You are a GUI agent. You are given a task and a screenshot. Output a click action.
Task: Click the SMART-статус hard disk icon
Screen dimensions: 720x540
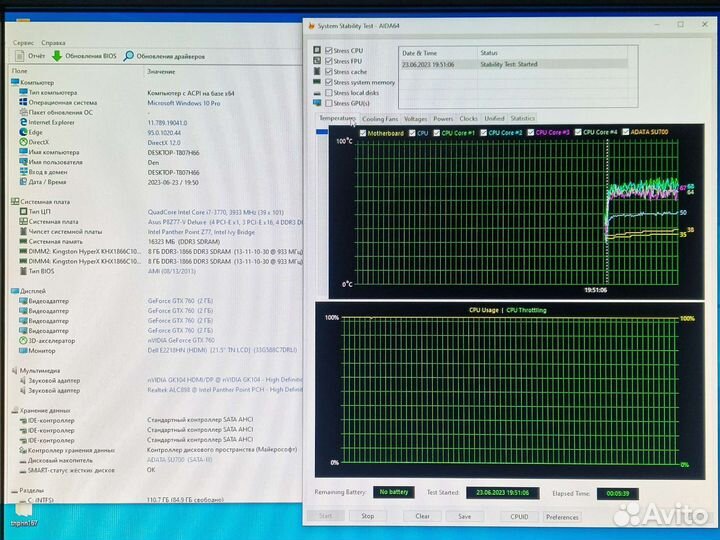click(x=23, y=471)
